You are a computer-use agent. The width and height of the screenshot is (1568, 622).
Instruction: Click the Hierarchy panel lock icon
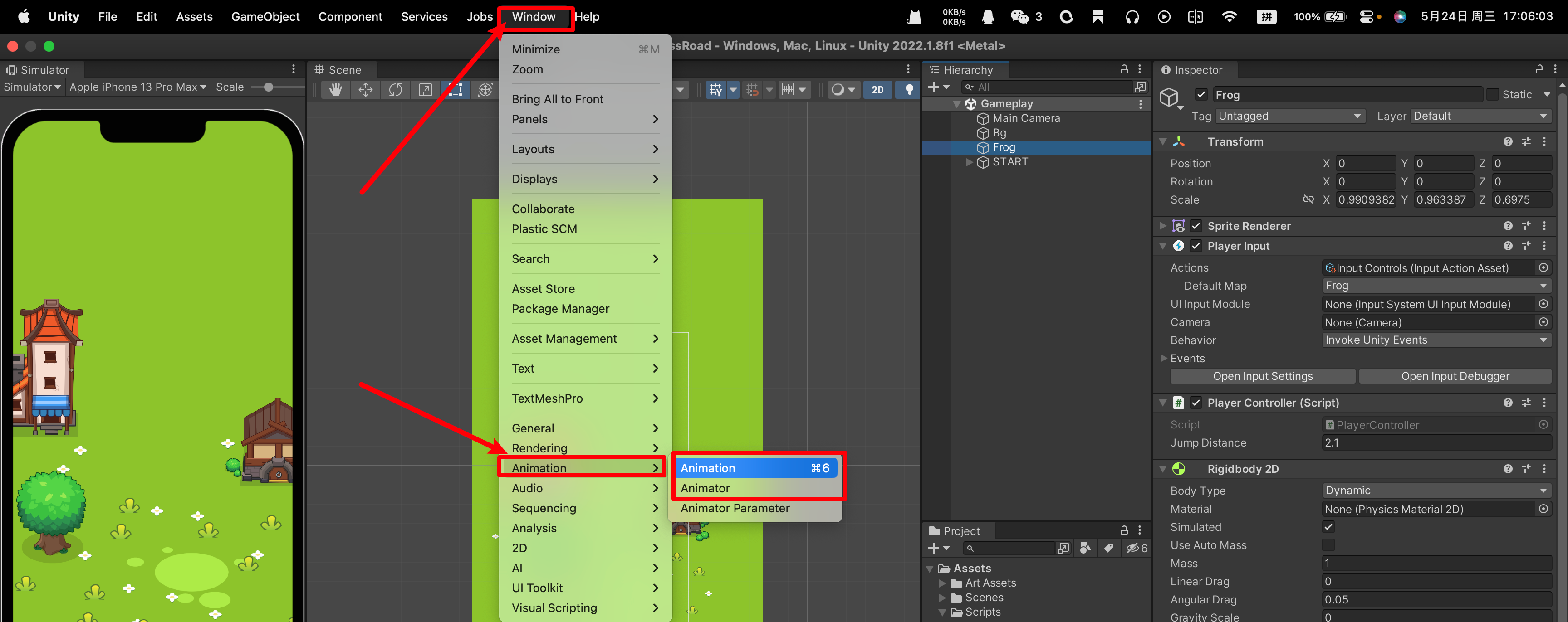1124,69
